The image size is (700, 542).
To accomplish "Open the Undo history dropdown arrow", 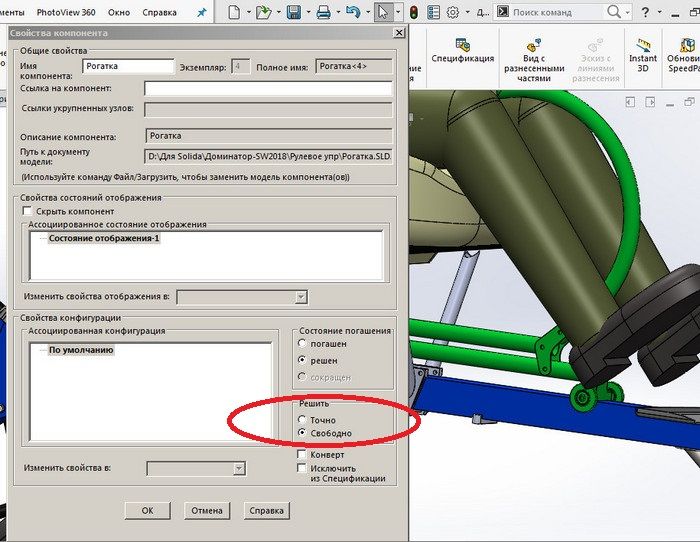I will (x=366, y=13).
